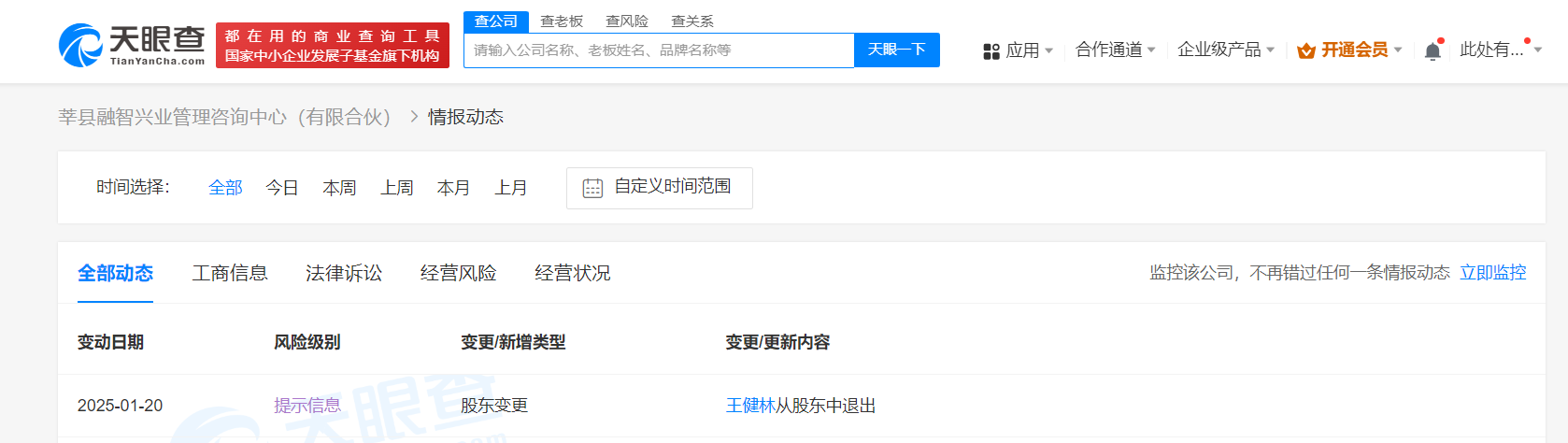The image size is (1568, 443).
Task: Open breadcrumb 莘县融智兴业管理咨询中心（有限合伙）
Action: 224,117
